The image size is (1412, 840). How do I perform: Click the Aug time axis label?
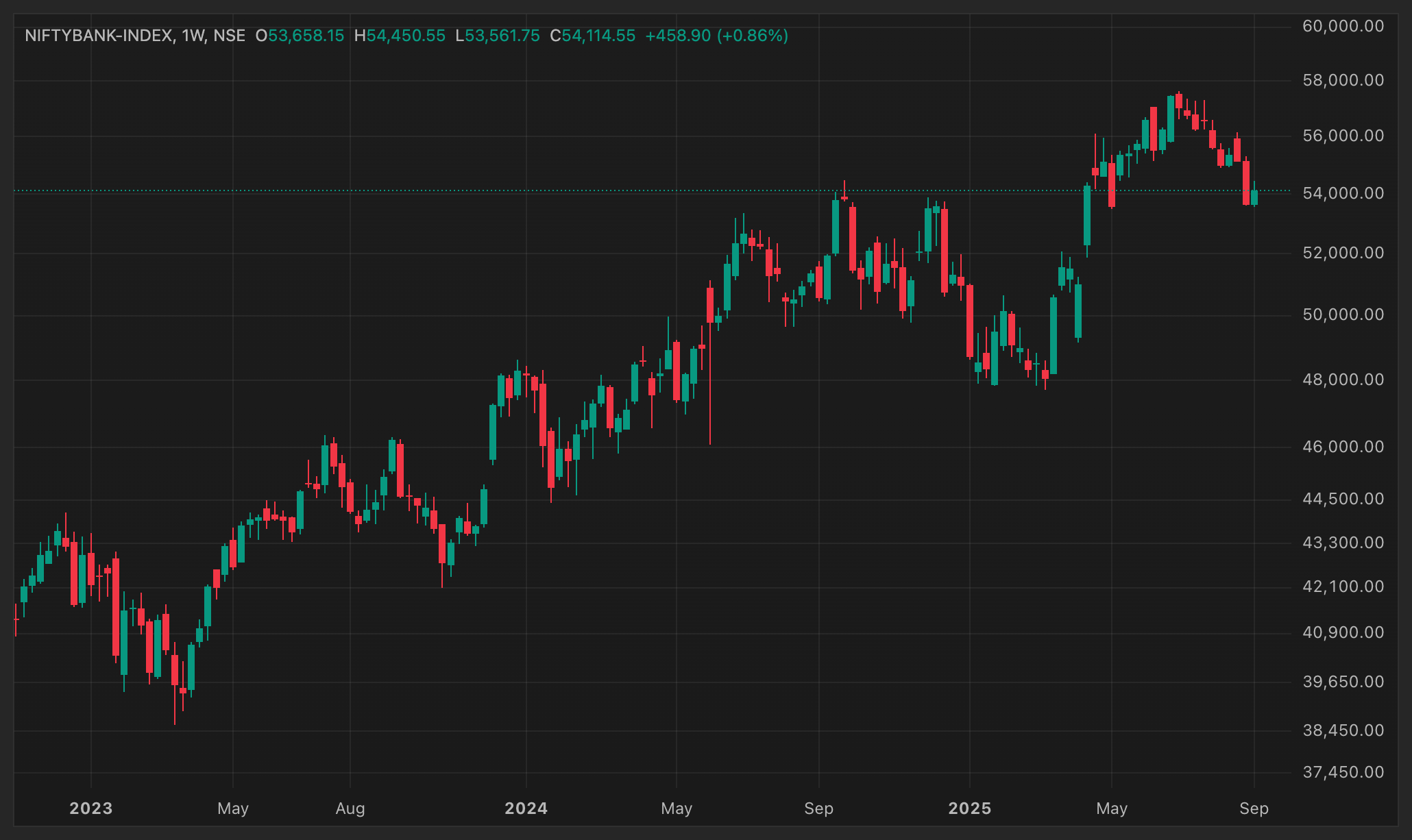coord(350,808)
